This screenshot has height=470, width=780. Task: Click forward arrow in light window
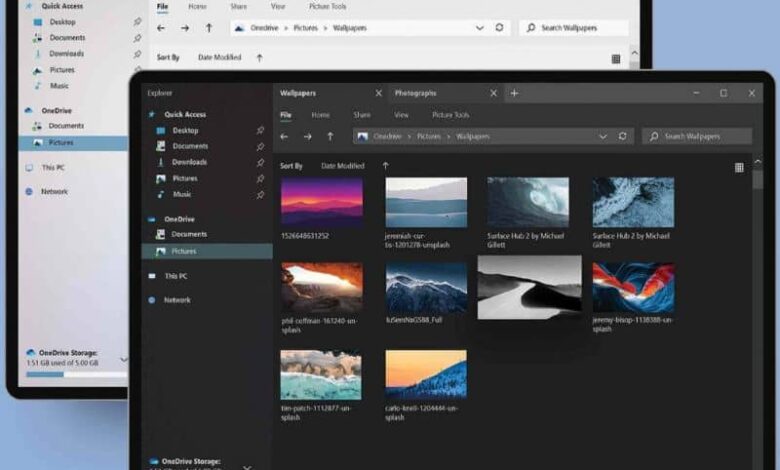point(185,28)
